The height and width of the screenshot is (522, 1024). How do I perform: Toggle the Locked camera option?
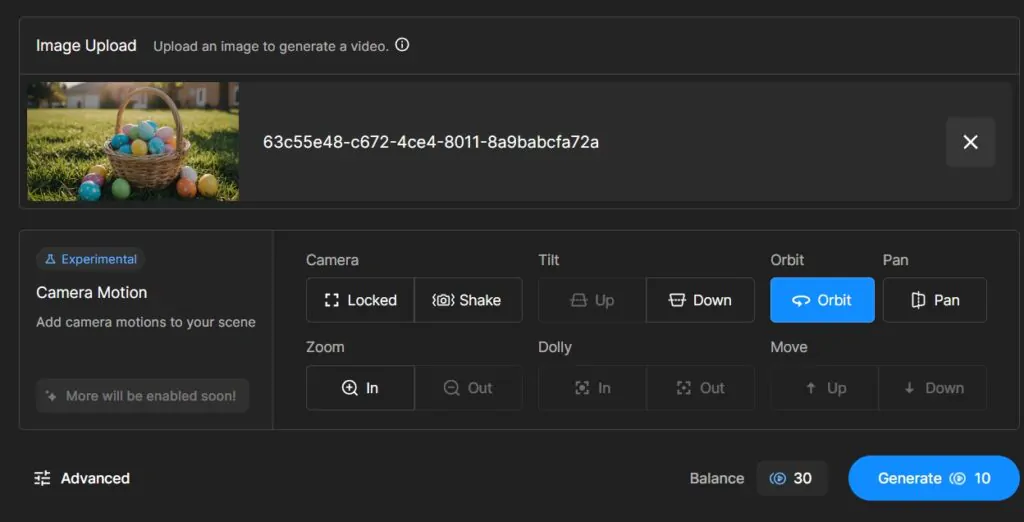[360, 300]
